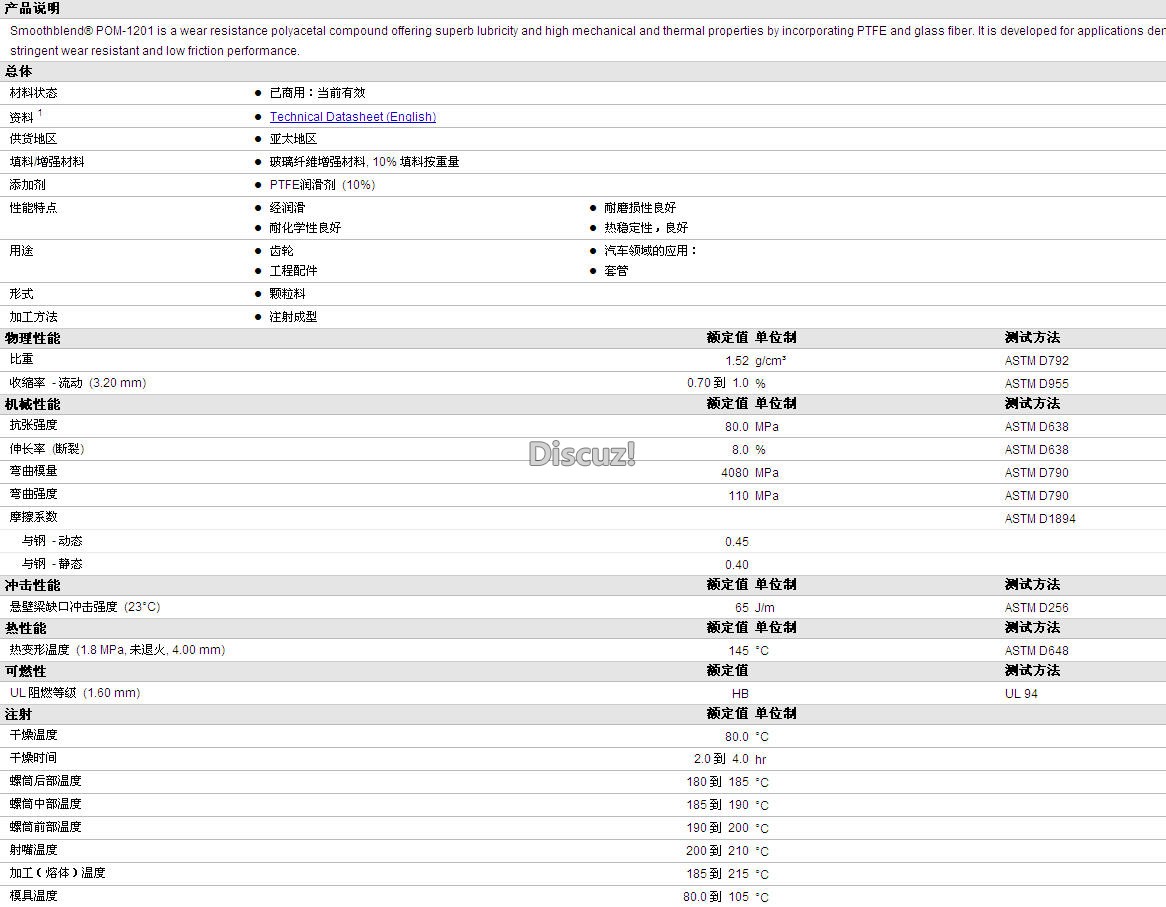This screenshot has height=907, width=1166.
Task: Open the Technical Datasheet (English) link
Action: tap(352, 117)
